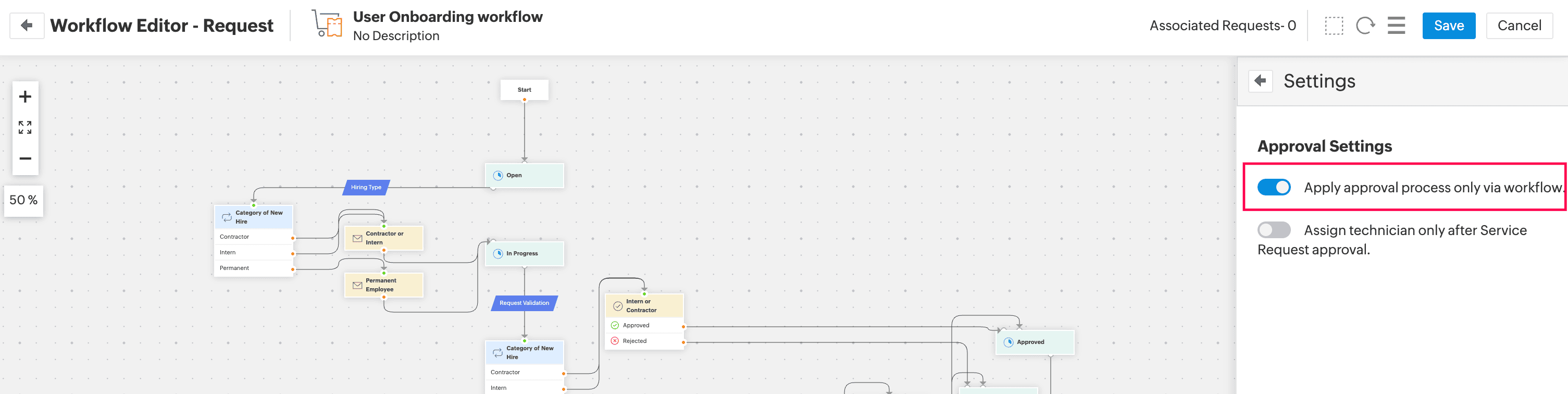Select Intern row in upper Category node

254,253
